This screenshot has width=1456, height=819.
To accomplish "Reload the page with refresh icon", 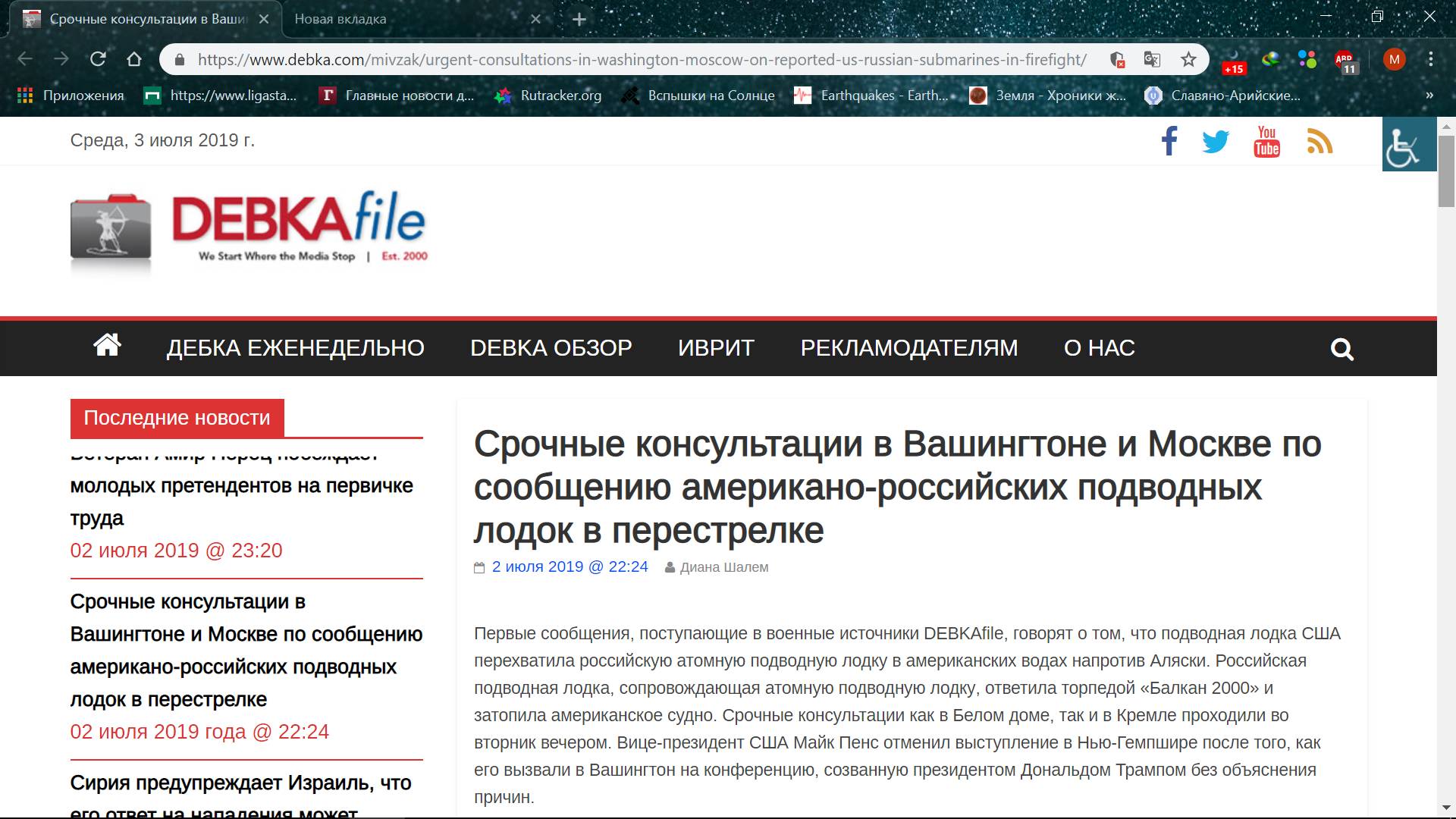I will click(x=98, y=59).
